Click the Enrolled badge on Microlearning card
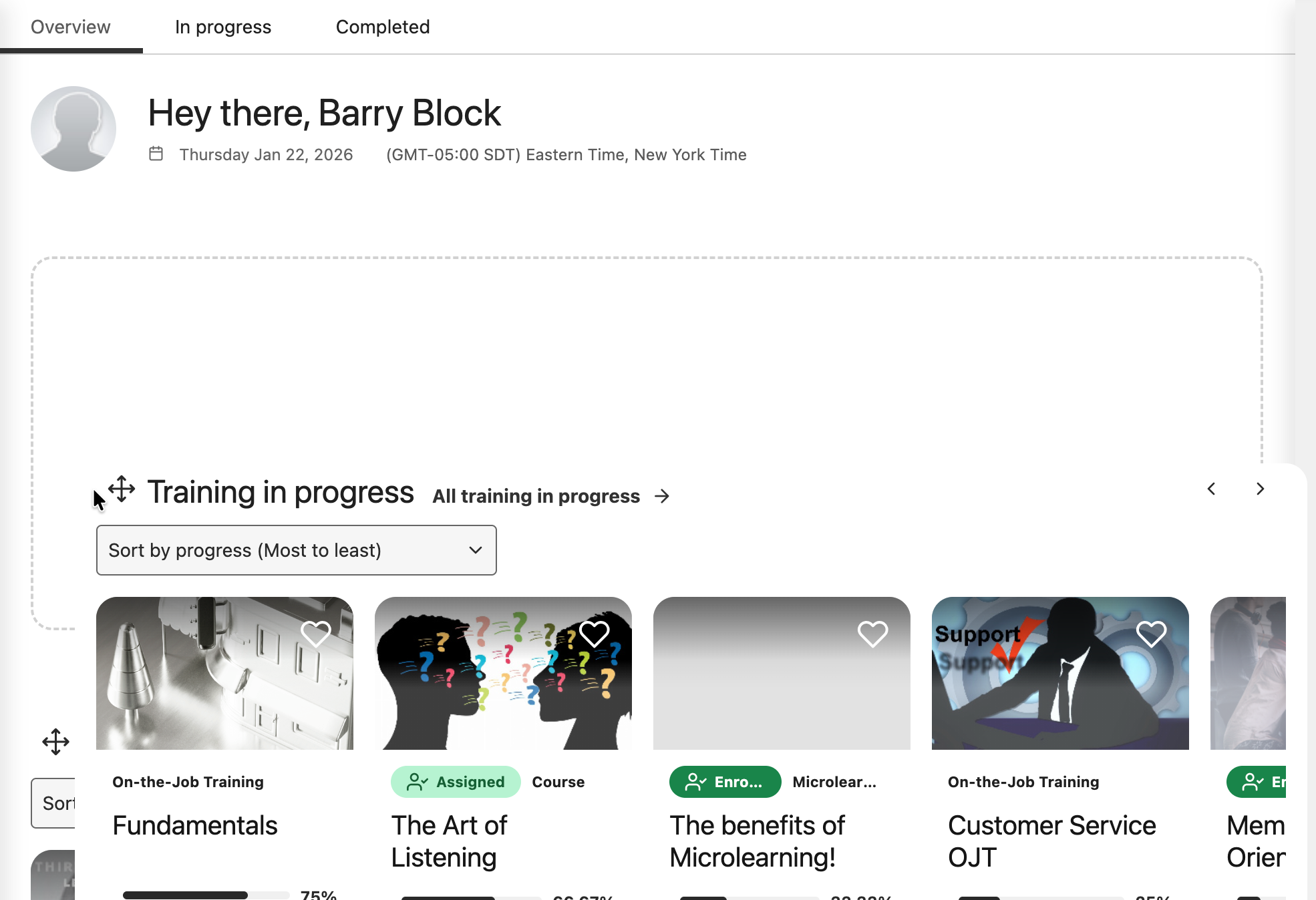Screen dimensions: 1316x900 coord(725,782)
